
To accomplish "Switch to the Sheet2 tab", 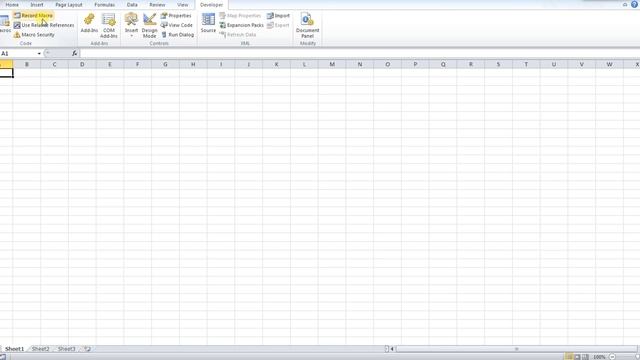I will tap(40, 349).
